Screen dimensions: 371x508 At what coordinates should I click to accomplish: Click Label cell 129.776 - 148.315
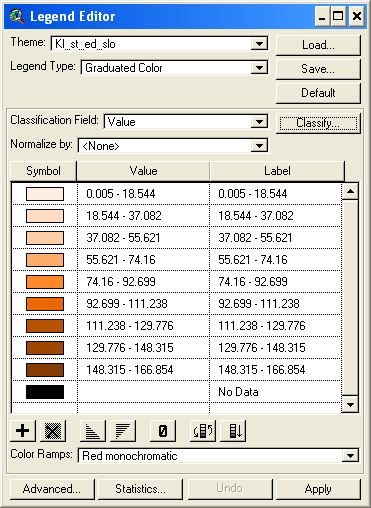click(x=276, y=348)
